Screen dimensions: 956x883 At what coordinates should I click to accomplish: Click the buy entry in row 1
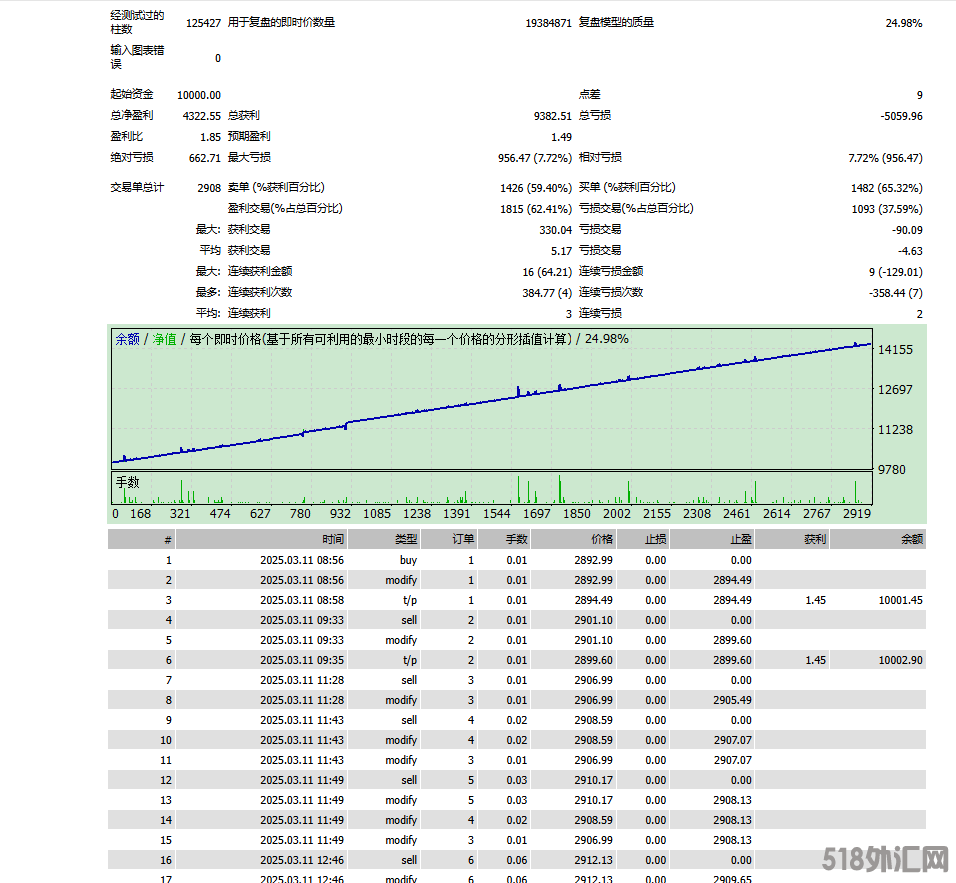point(408,560)
